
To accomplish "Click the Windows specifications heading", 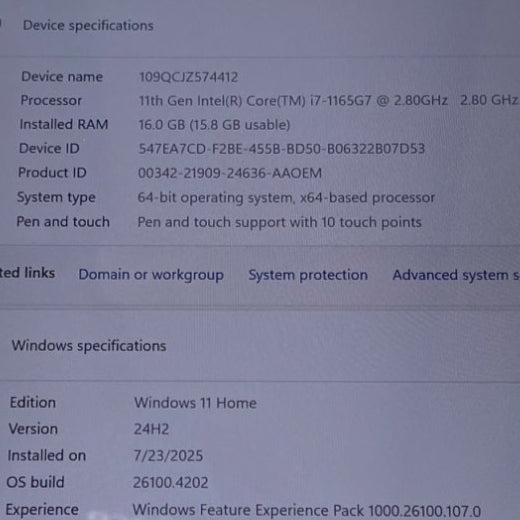I will coord(89,346).
